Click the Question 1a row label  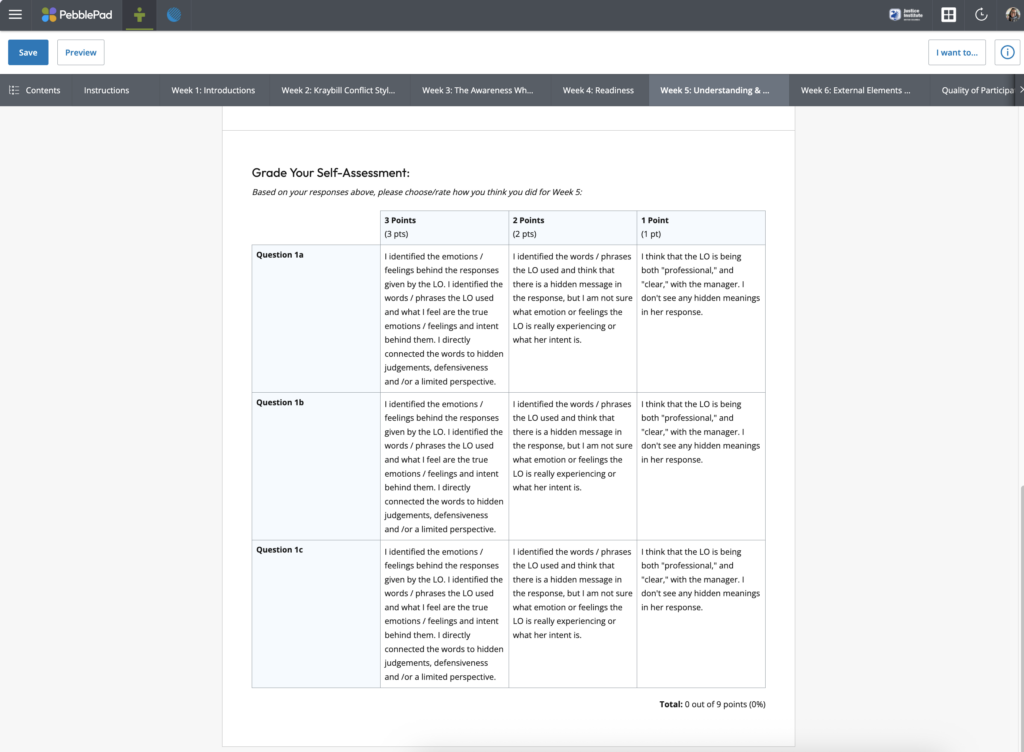point(280,255)
